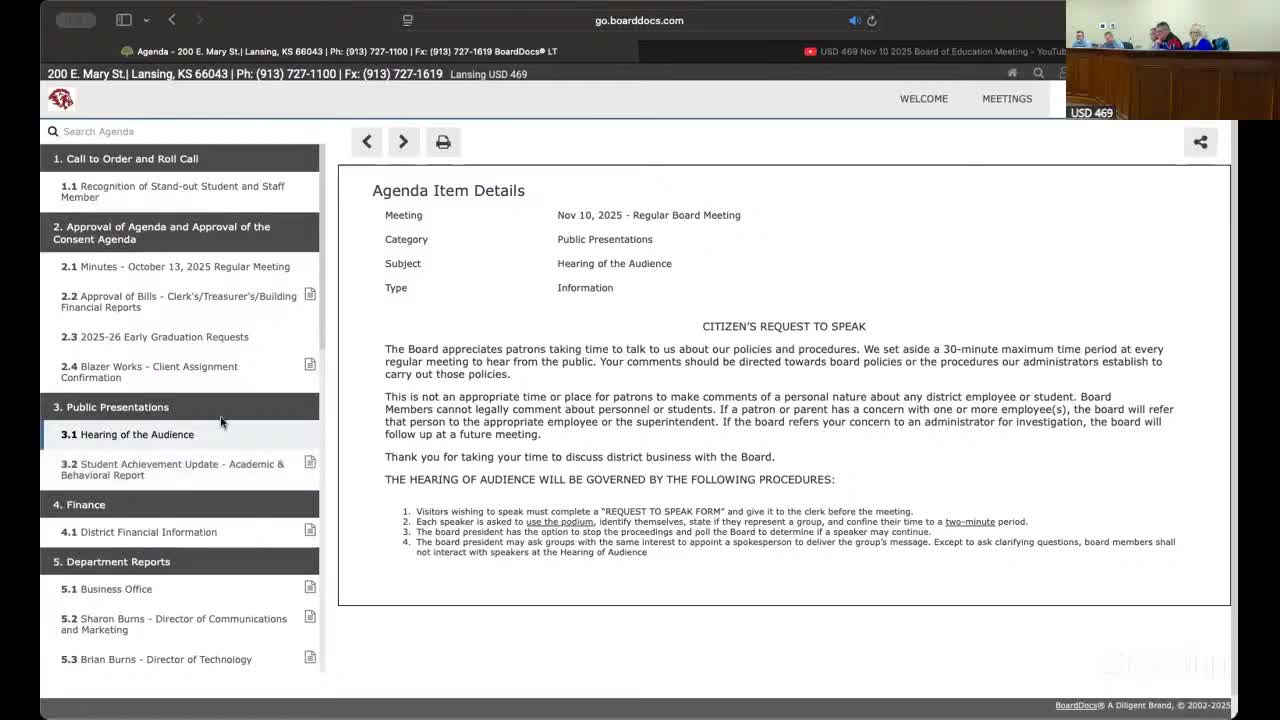
Task: Go to the next agenda item arrow
Action: [403, 142]
